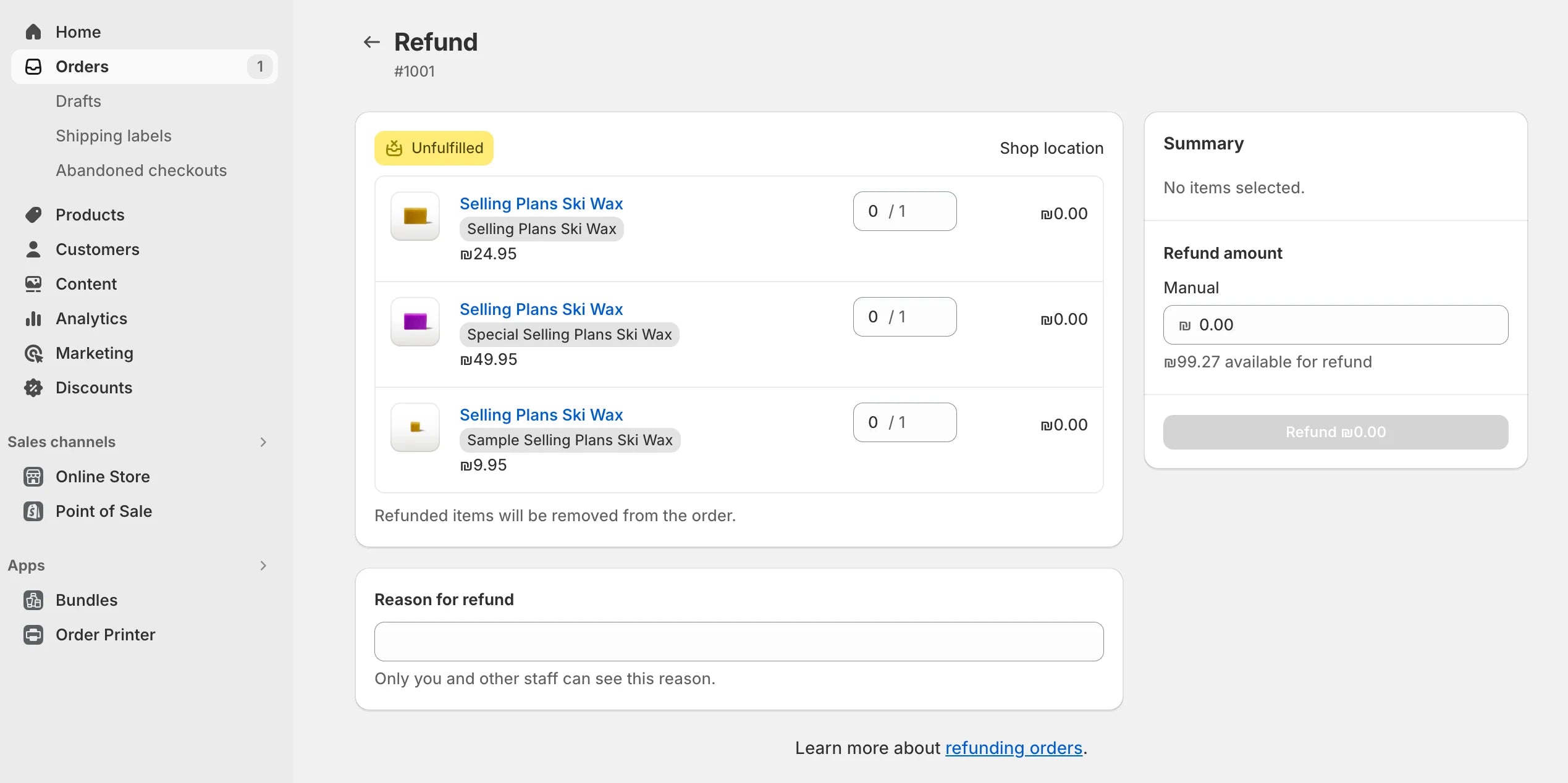Viewport: 1568px width, 783px height.
Task: Click the Reason for refund input field
Action: point(739,641)
